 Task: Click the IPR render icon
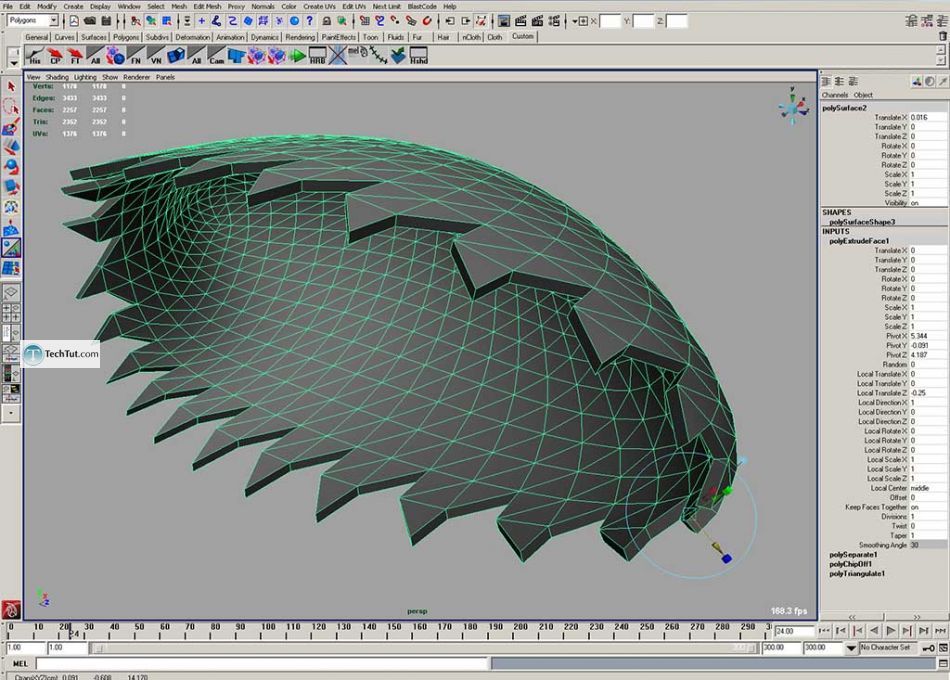coord(537,21)
